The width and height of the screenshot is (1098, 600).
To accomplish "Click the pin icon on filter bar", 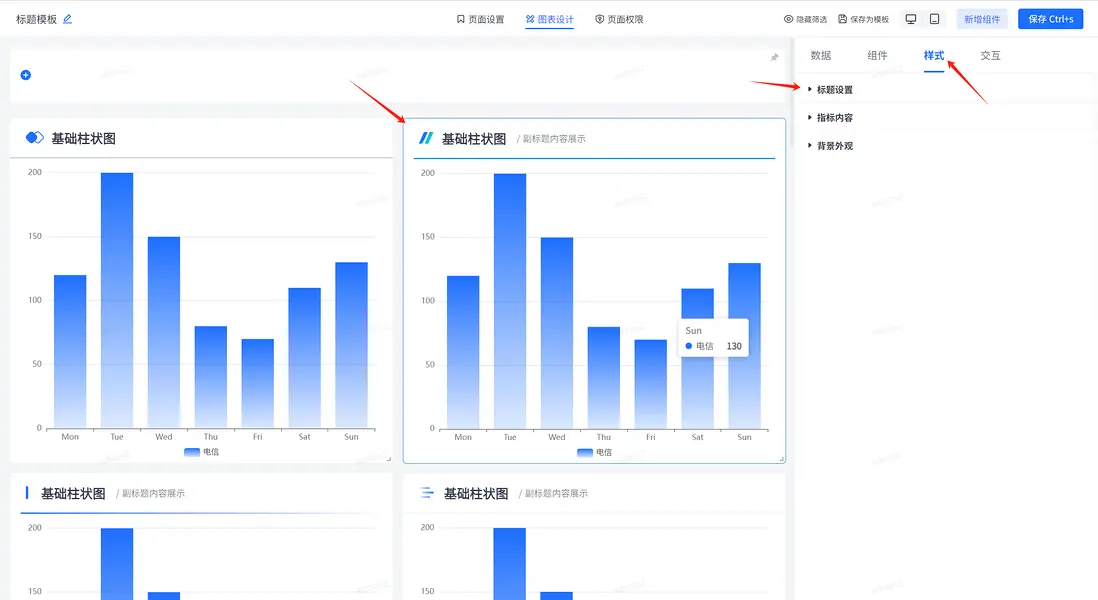I will (774, 57).
